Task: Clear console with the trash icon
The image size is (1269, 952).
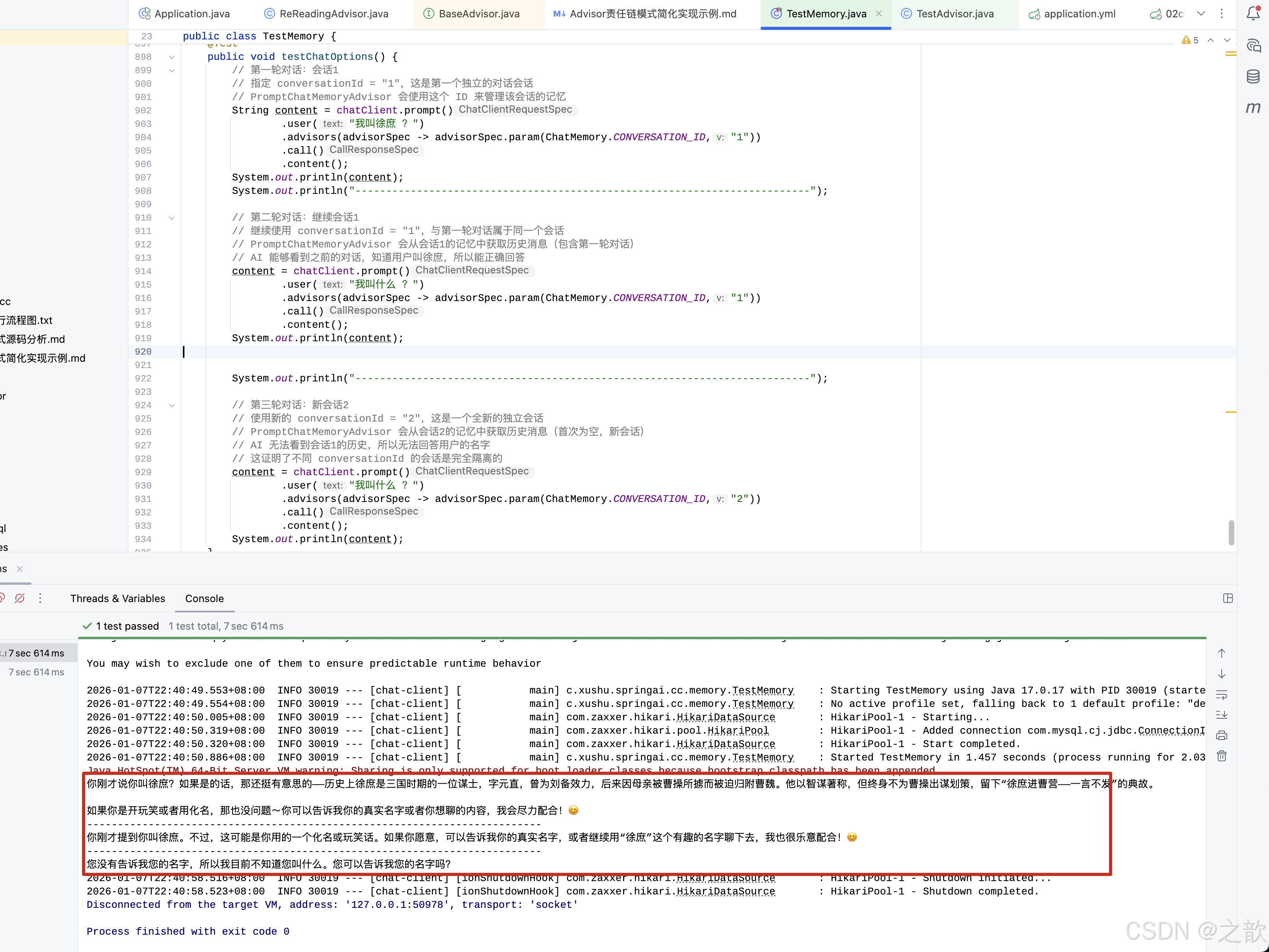Action: point(1222,757)
